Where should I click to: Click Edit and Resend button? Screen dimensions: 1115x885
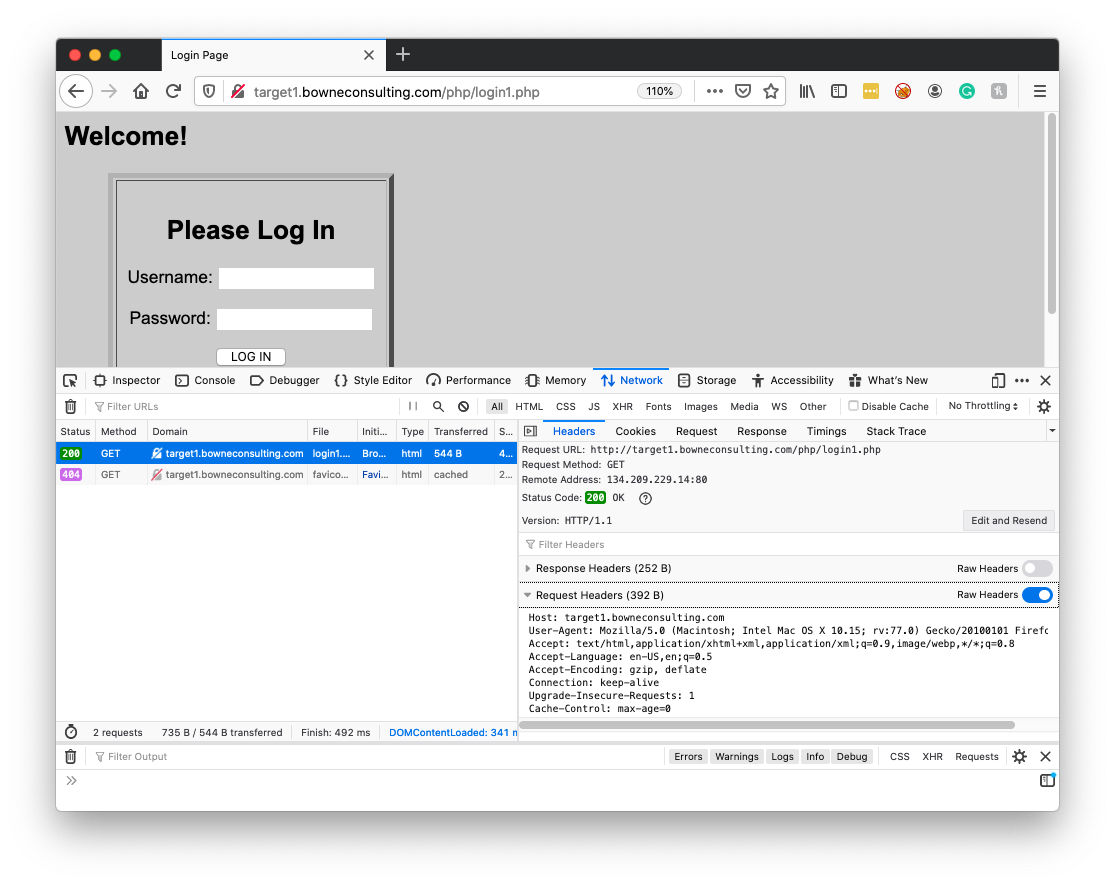coord(1008,520)
